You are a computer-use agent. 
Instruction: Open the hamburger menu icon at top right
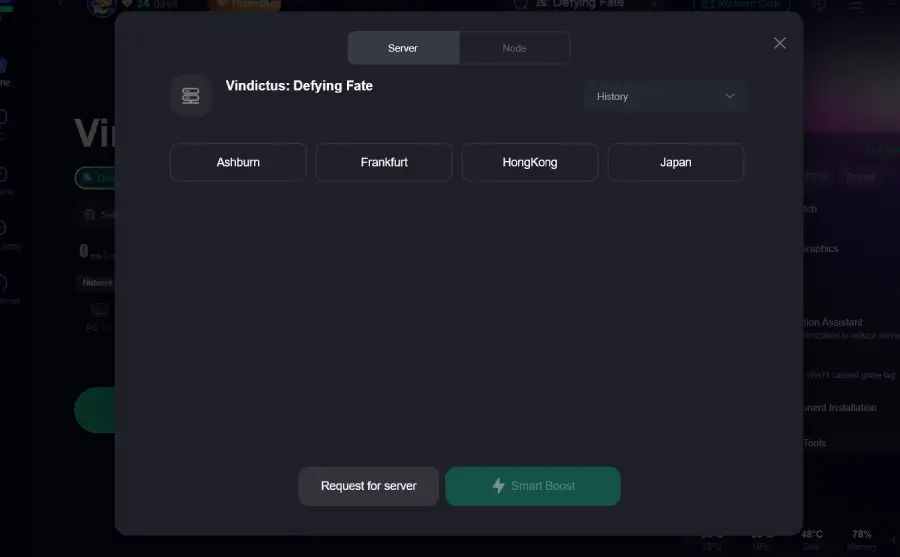point(855,5)
